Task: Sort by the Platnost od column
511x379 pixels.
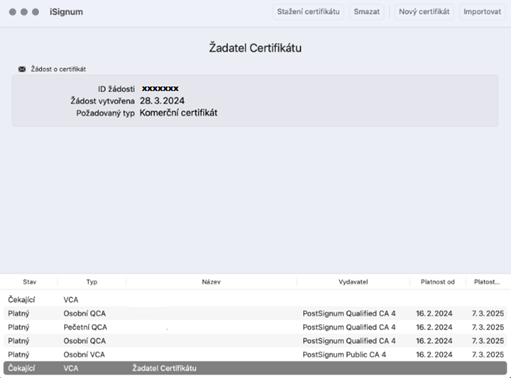Action: click(437, 282)
